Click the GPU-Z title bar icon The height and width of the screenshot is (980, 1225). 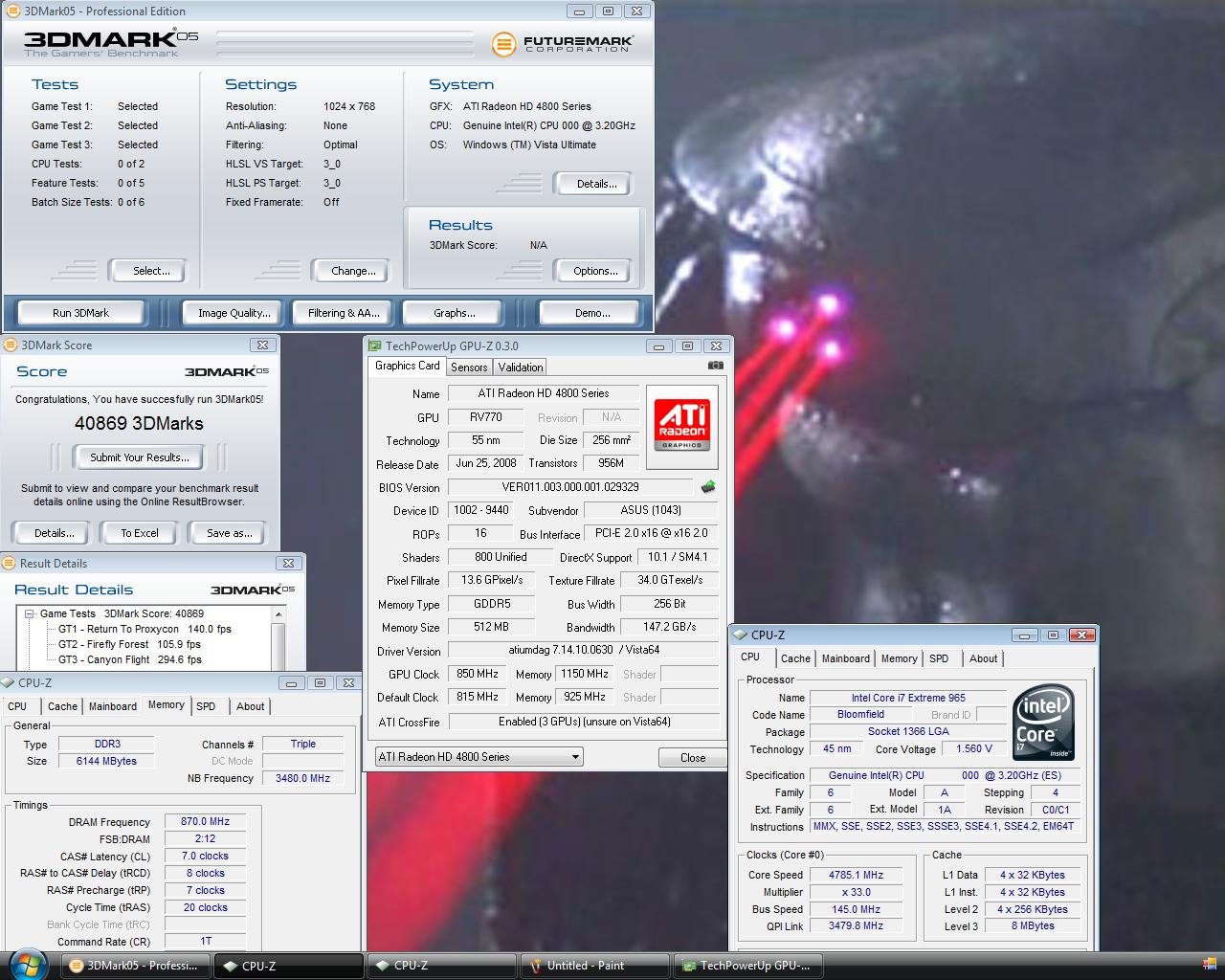pos(374,346)
